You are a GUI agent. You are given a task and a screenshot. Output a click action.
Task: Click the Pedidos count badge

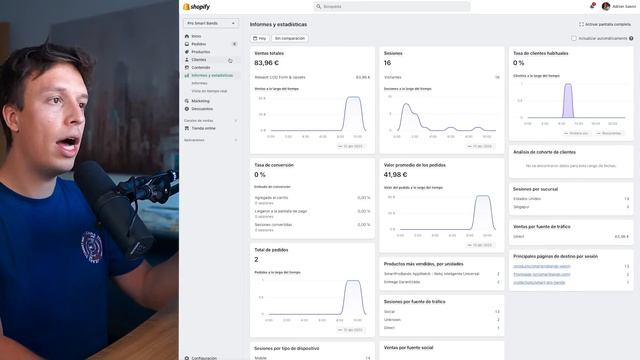235,44
